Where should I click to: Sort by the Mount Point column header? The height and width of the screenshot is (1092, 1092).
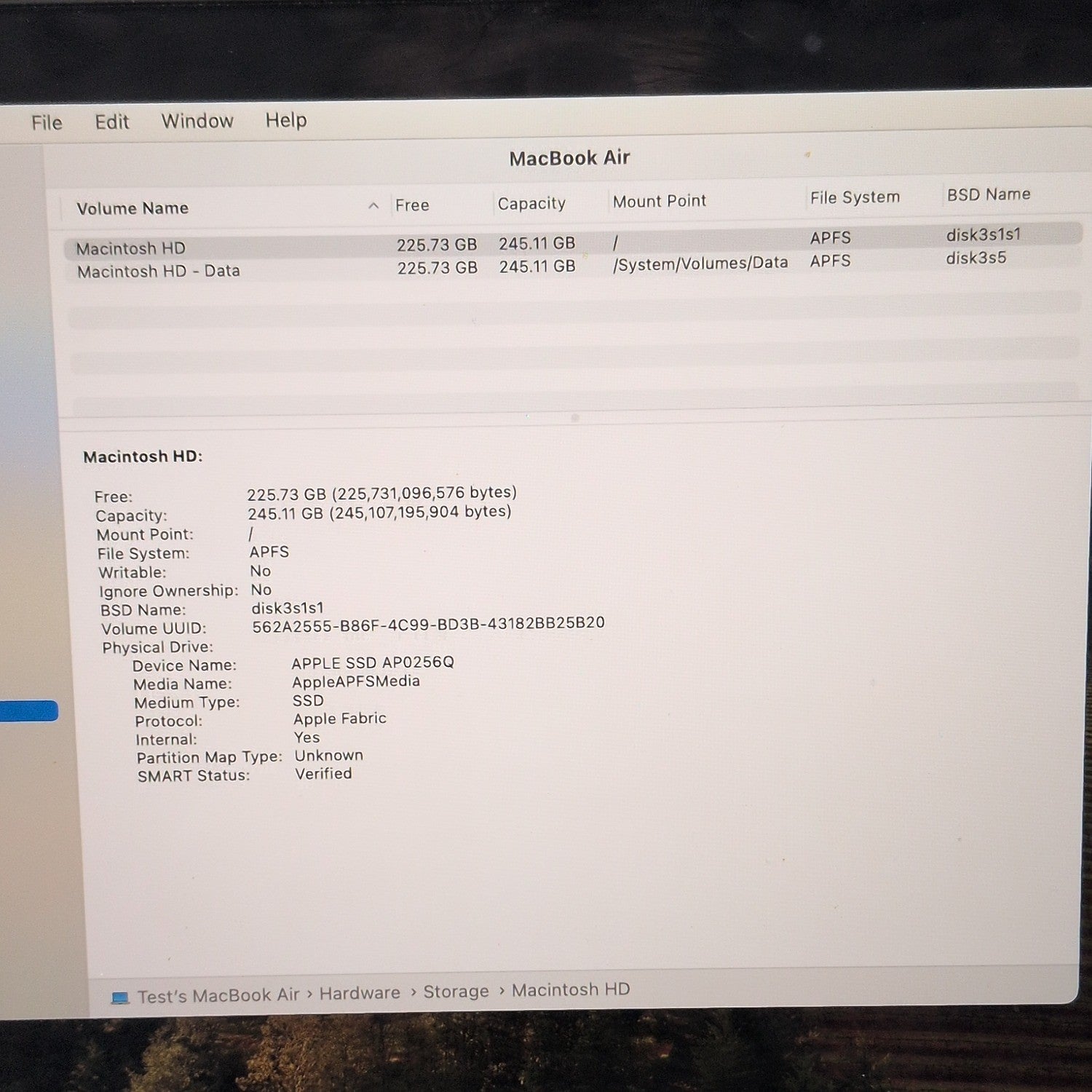[660, 201]
